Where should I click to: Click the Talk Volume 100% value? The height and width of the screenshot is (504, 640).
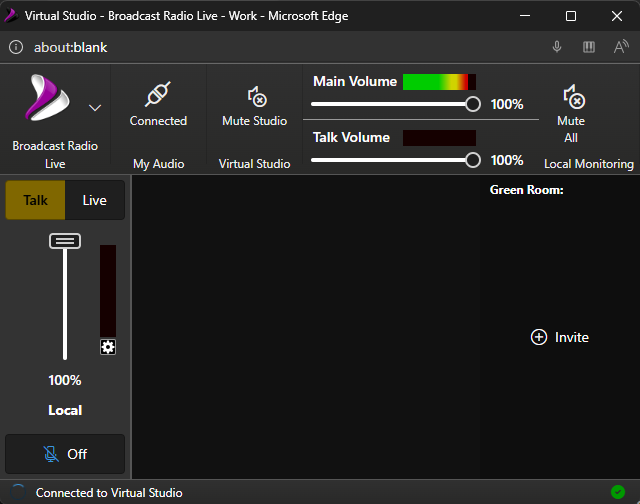point(507,160)
